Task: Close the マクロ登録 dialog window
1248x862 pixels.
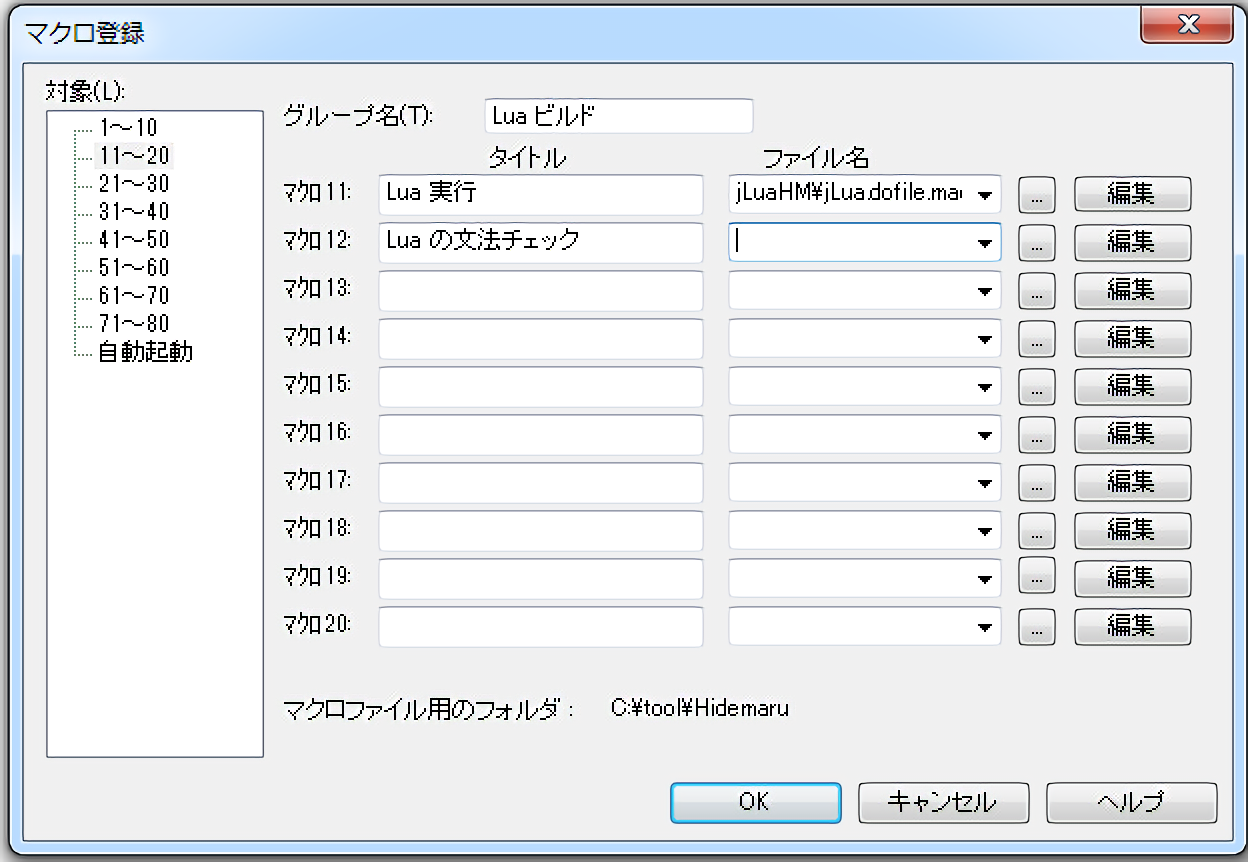Action: pyautogui.click(x=1187, y=26)
